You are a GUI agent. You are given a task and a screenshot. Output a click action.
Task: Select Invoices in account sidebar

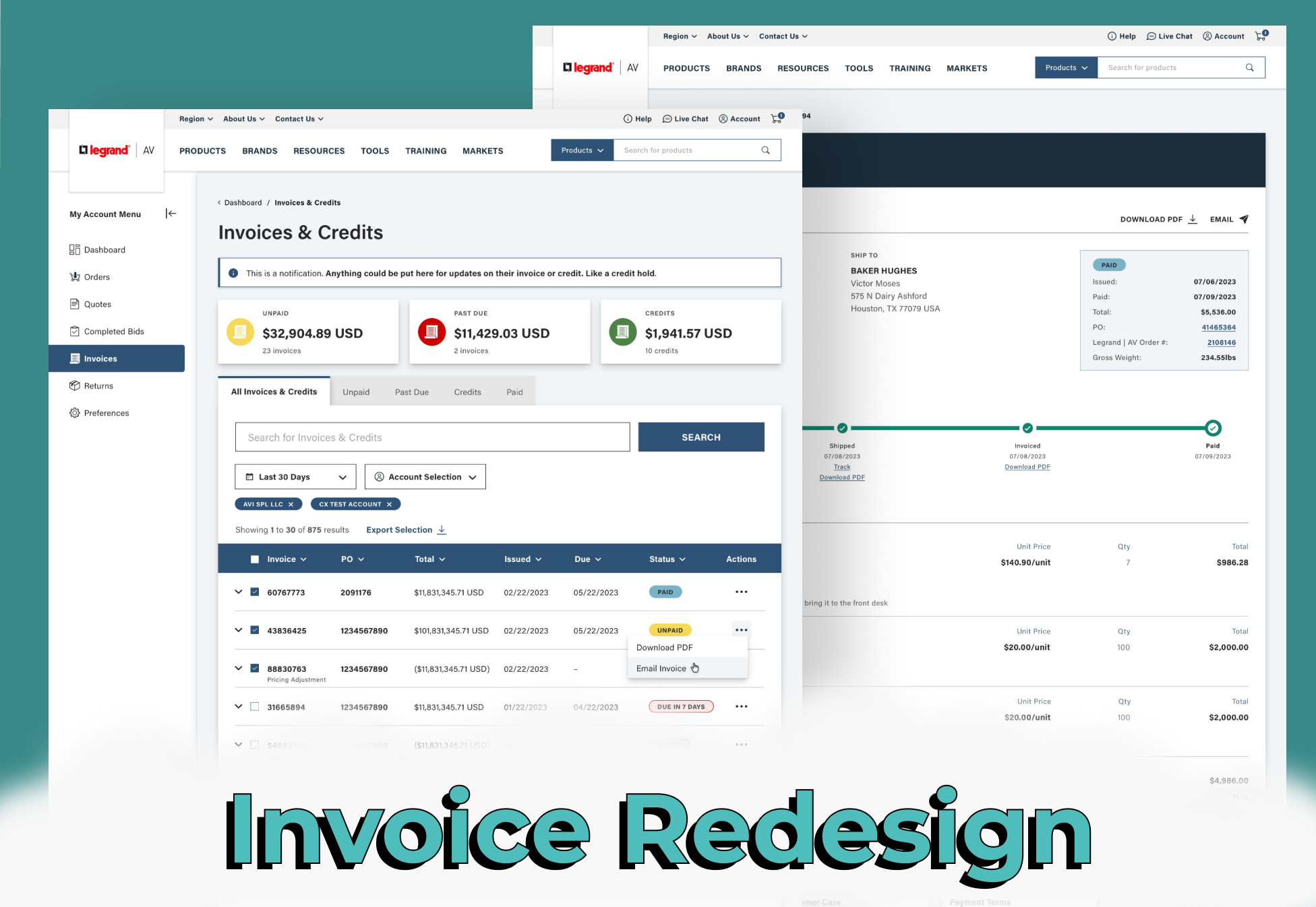point(117,358)
